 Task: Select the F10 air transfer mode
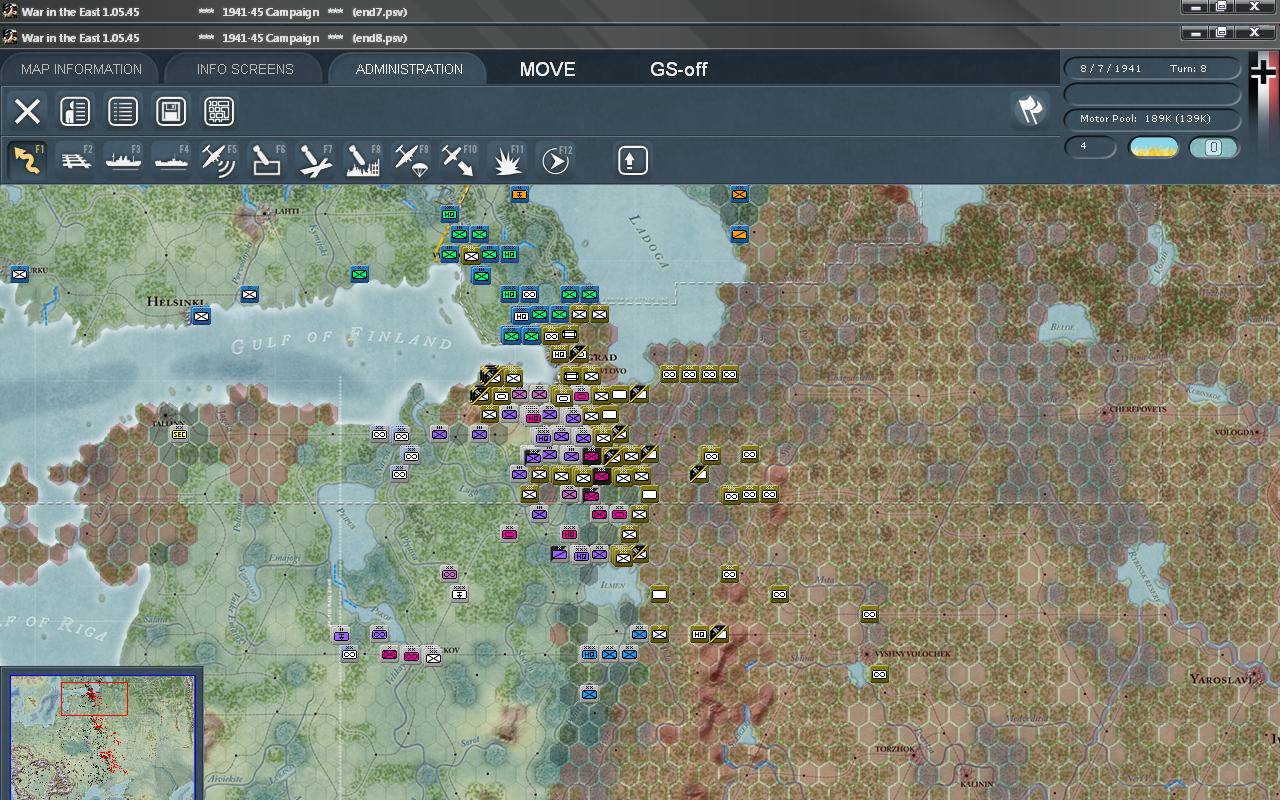pyautogui.click(x=460, y=160)
